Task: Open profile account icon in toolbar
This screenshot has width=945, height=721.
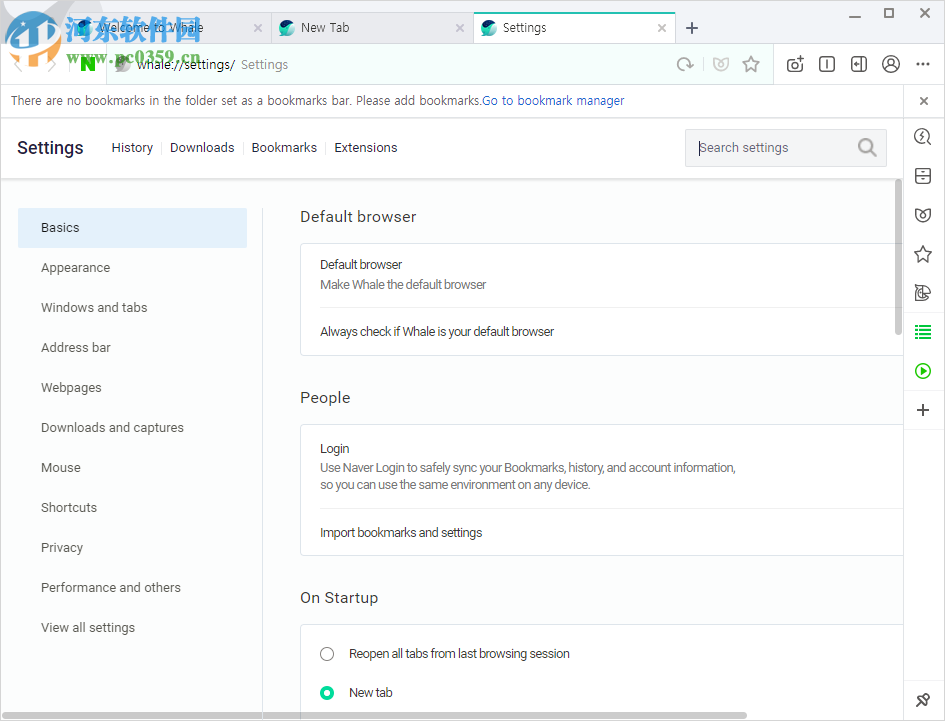Action: point(891,64)
